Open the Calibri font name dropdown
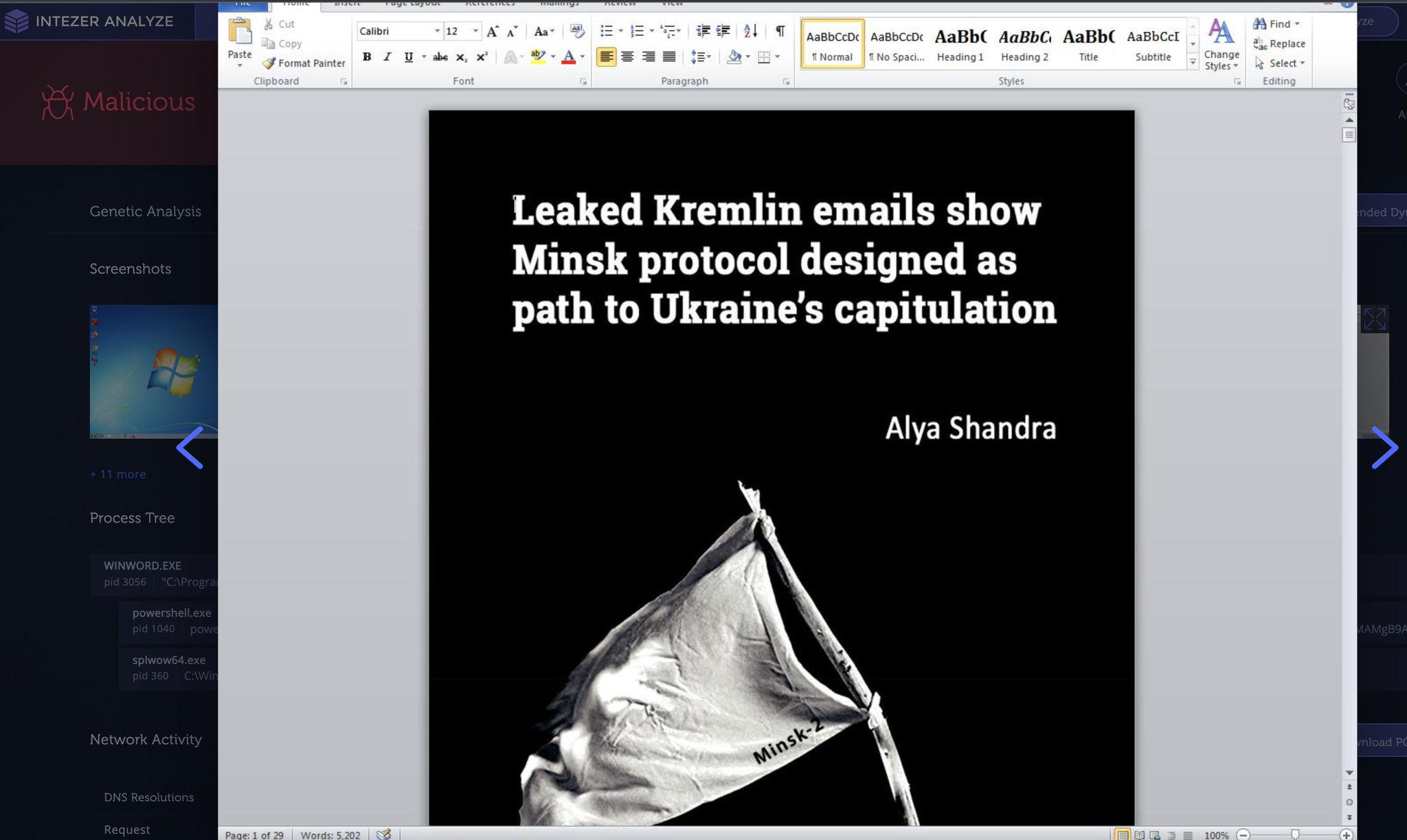 pyautogui.click(x=437, y=31)
